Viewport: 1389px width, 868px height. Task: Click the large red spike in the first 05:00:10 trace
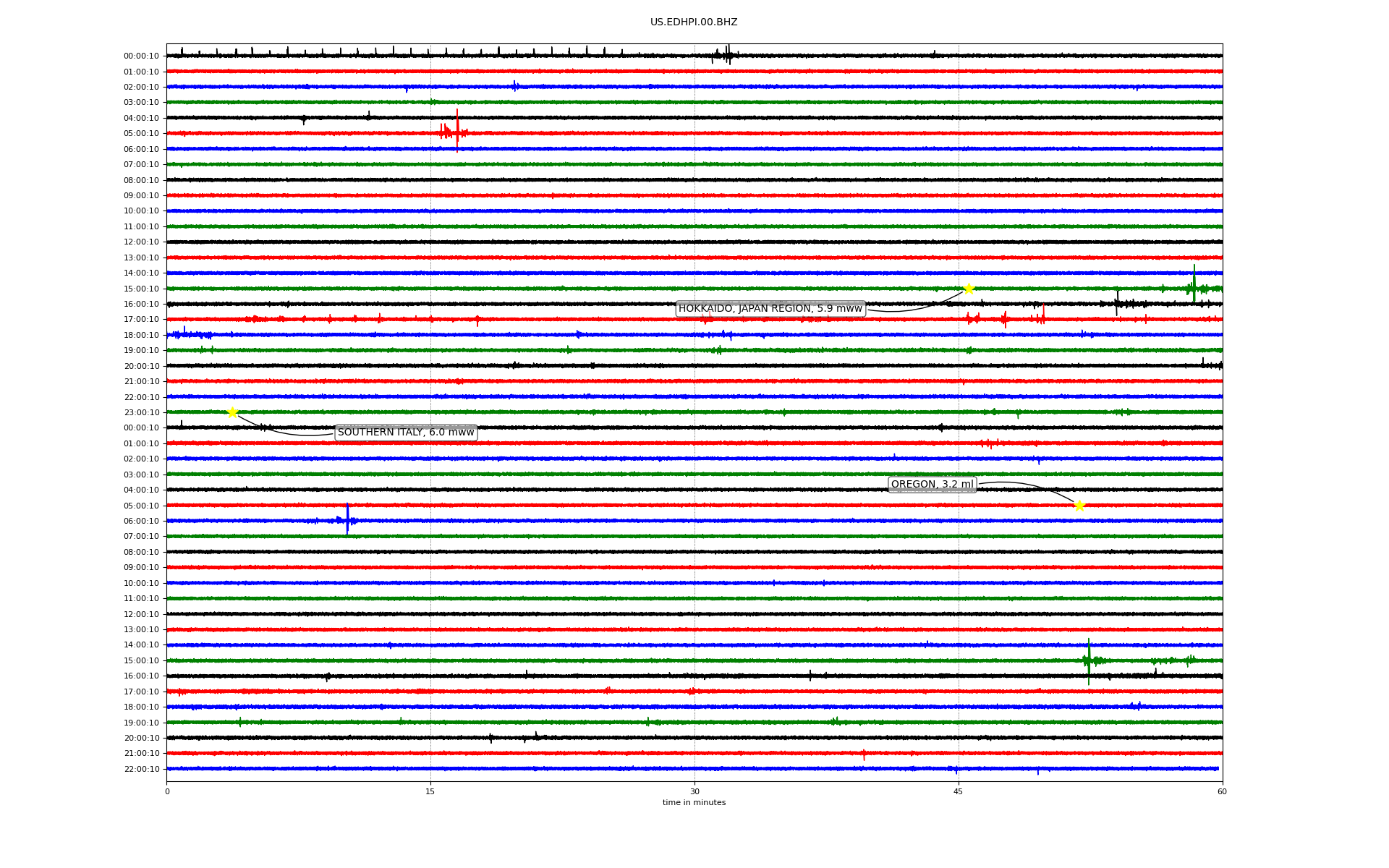pos(457,132)
